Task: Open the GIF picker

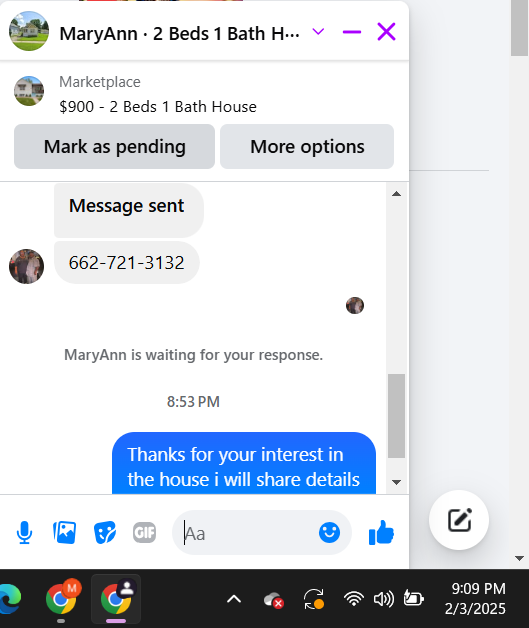Action: pos(144,533)
